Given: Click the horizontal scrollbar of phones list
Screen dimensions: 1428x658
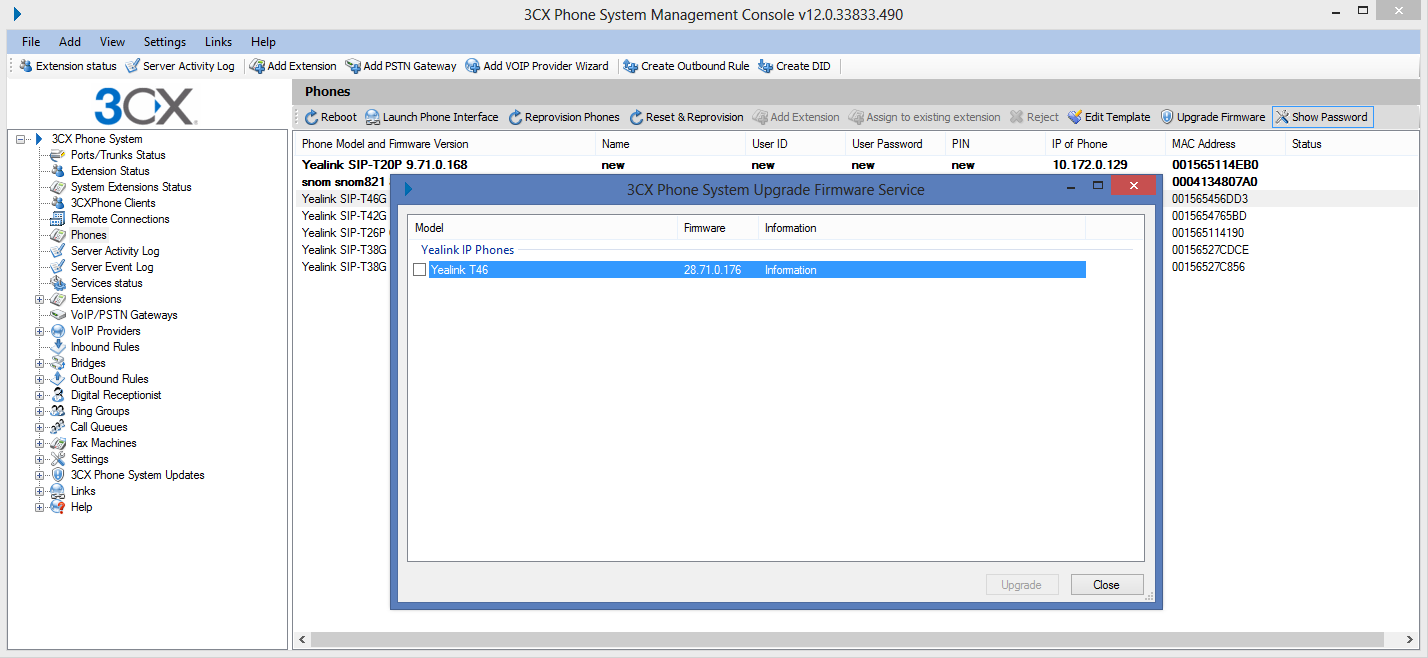Looking at the screenshot, I should (848, 639).
